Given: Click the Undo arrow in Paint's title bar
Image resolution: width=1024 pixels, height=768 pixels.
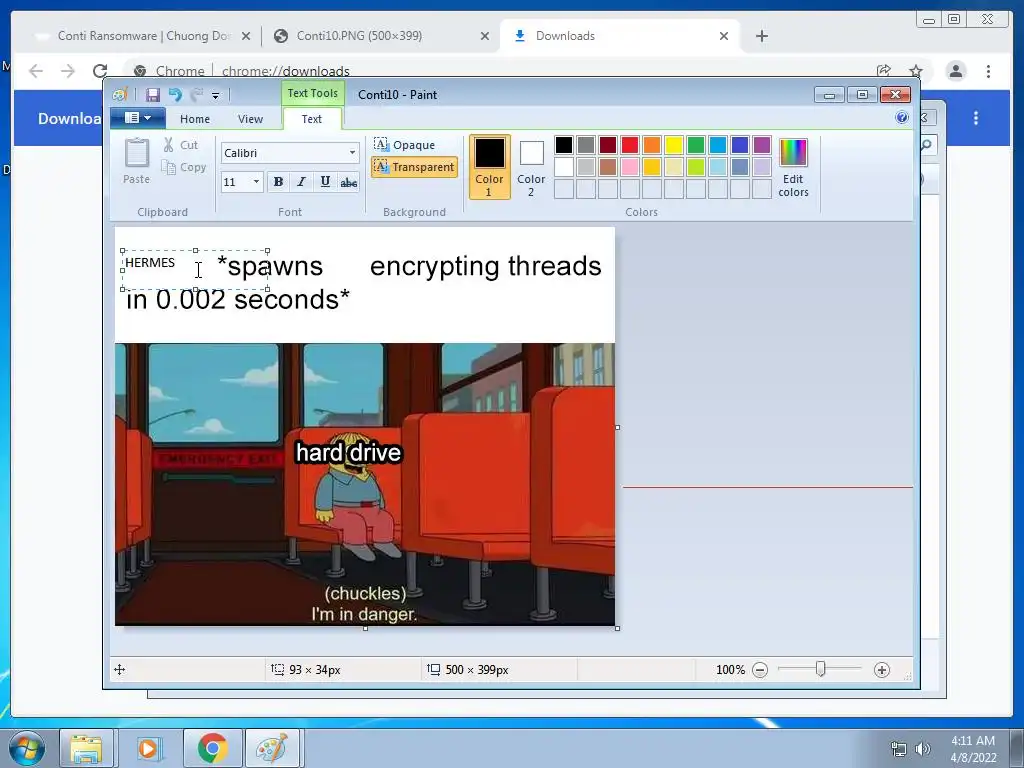Looking at the screenshot, I should pos(175,95).
